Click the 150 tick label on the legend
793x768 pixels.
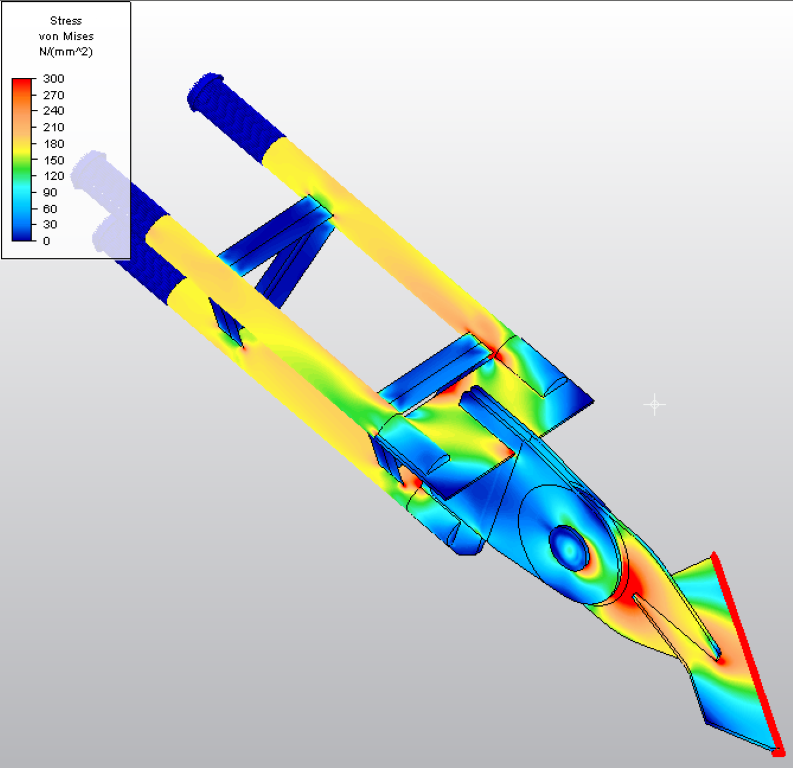point(54,160)
